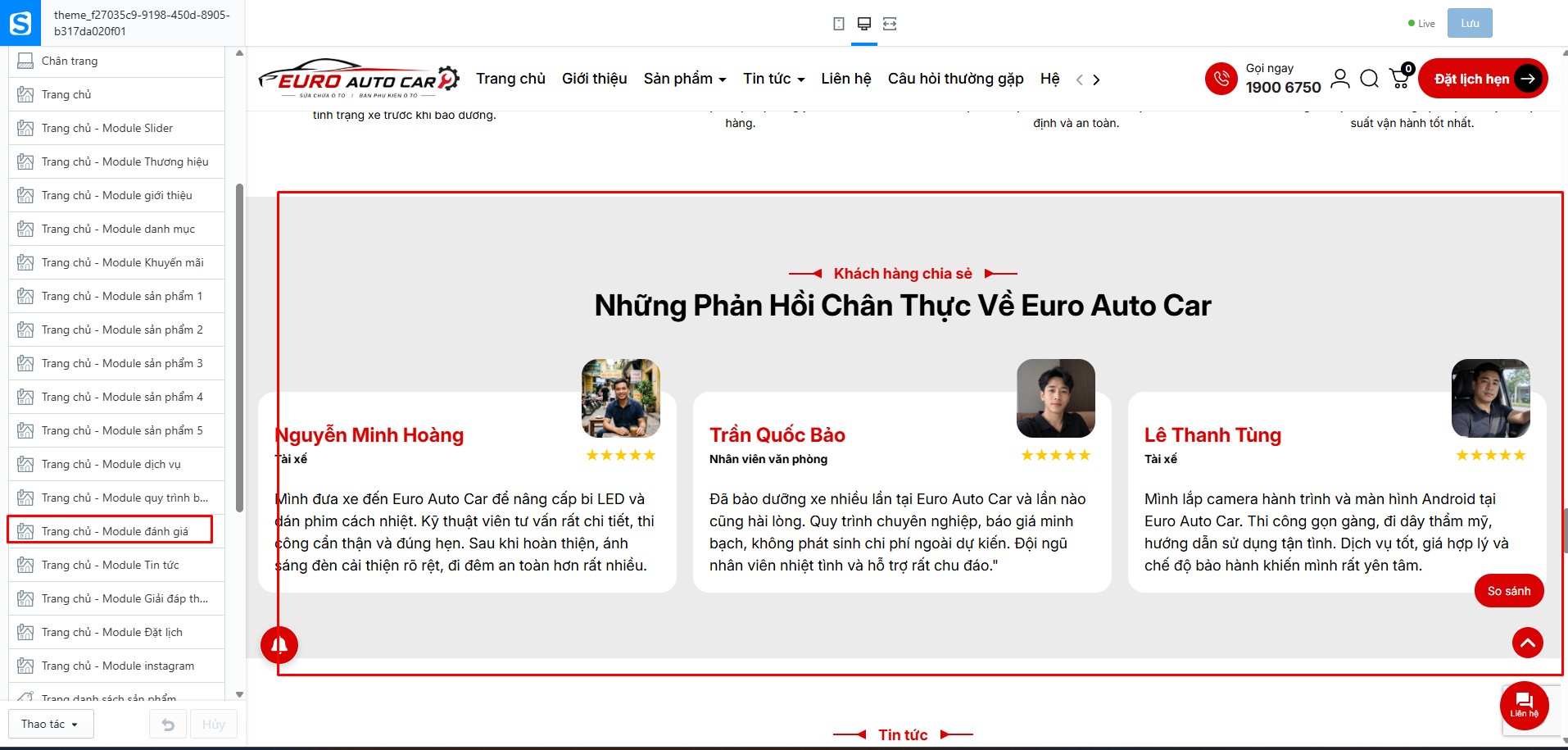The height and width of the screenshot is (750, 1568).
Task: Click the sidebar scroll down arrow
Action: [239, 694]
